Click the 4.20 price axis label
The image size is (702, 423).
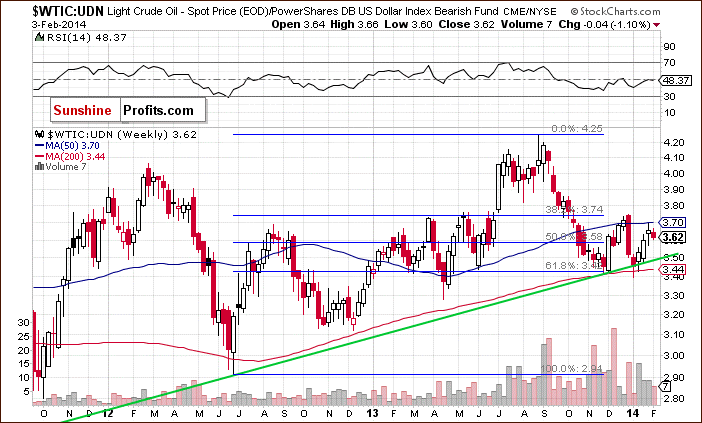pos(673,142)
